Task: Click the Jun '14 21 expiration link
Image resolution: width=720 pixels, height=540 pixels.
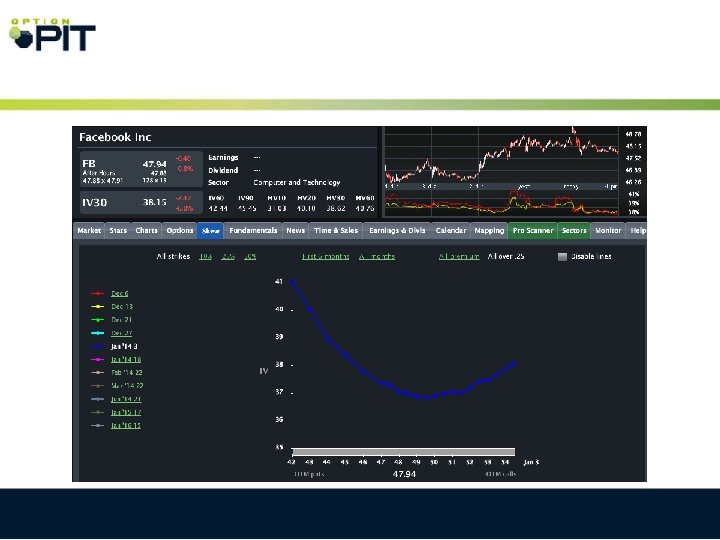Action: click(126, 399)
